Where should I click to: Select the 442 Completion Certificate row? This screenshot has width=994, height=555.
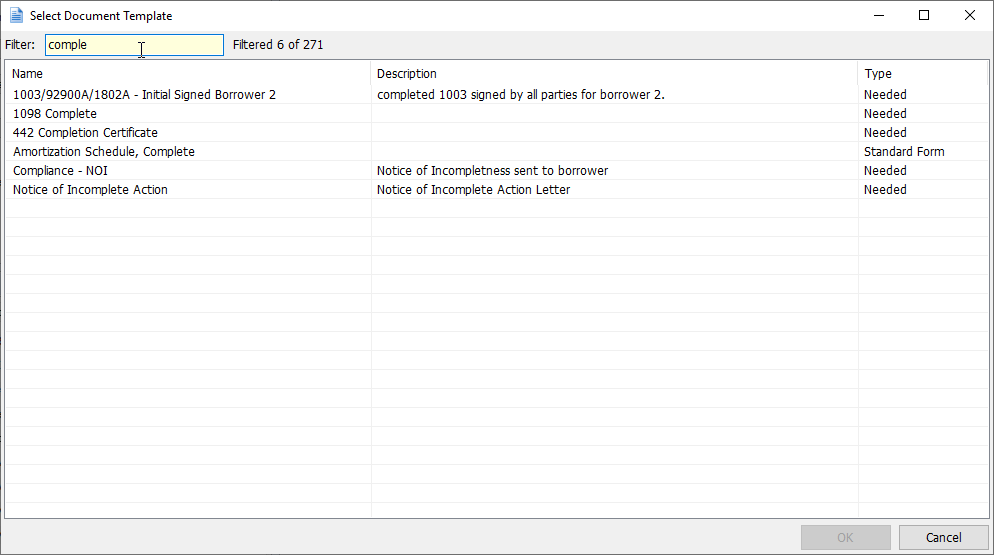pos(496,133)
